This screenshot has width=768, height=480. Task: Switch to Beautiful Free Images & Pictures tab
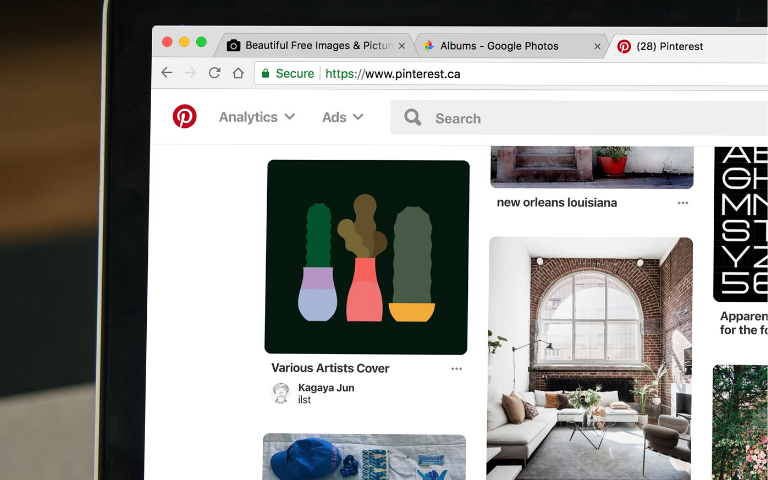(x=316, y=46)
